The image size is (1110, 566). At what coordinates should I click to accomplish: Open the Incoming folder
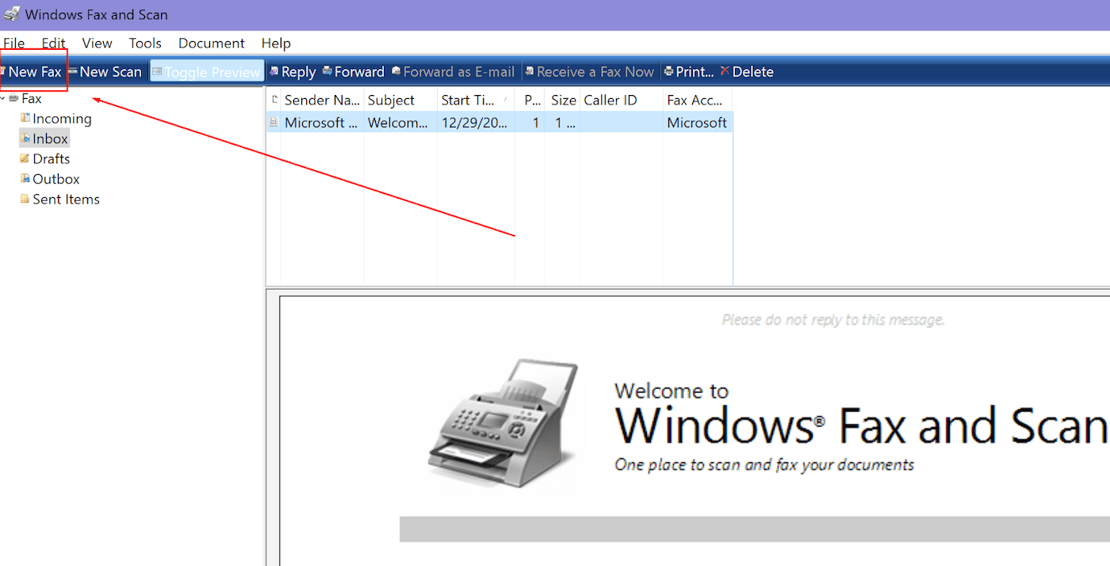pos(61,119)
